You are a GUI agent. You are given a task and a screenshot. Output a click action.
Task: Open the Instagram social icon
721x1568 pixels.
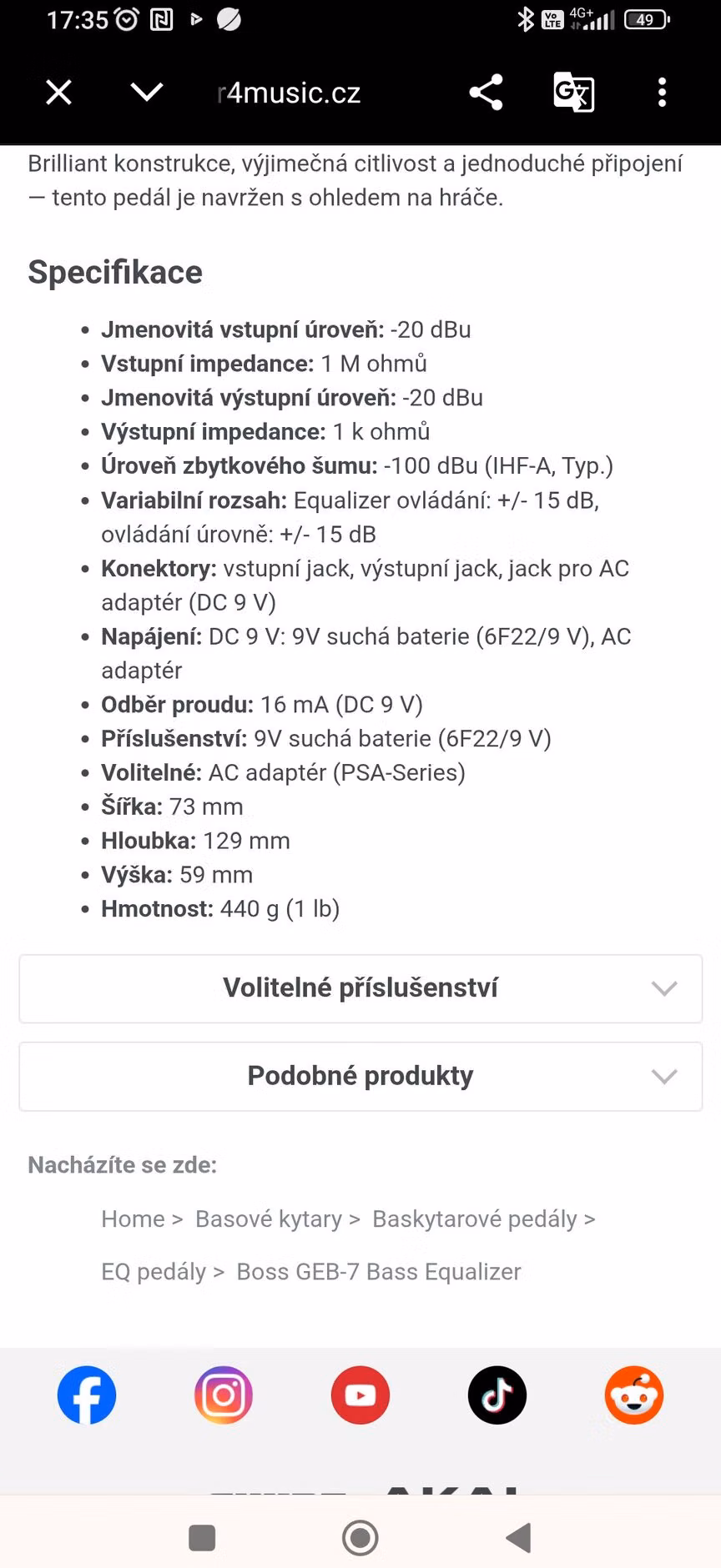click(224, 1395)
